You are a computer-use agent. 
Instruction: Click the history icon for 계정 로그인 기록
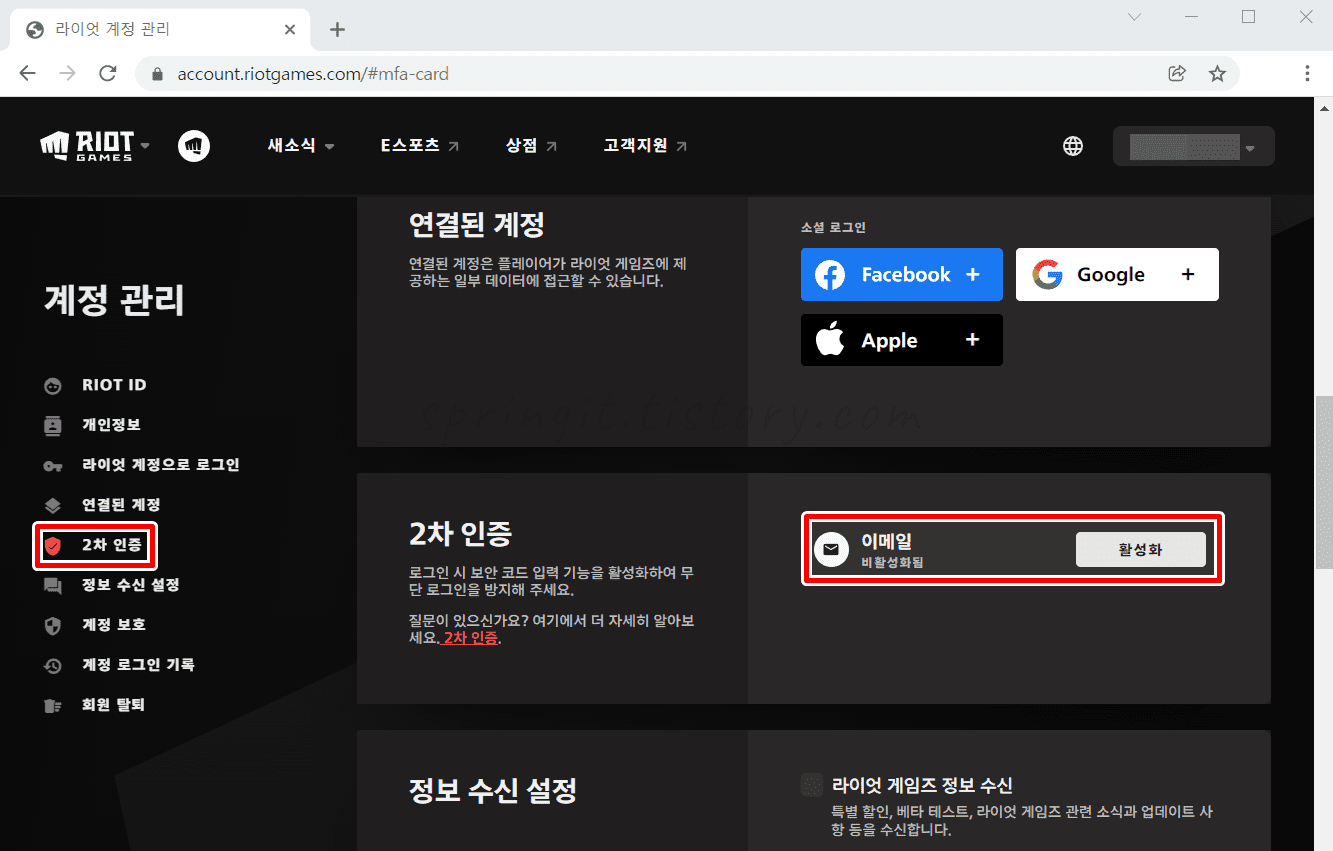click(x=53, y=666)
